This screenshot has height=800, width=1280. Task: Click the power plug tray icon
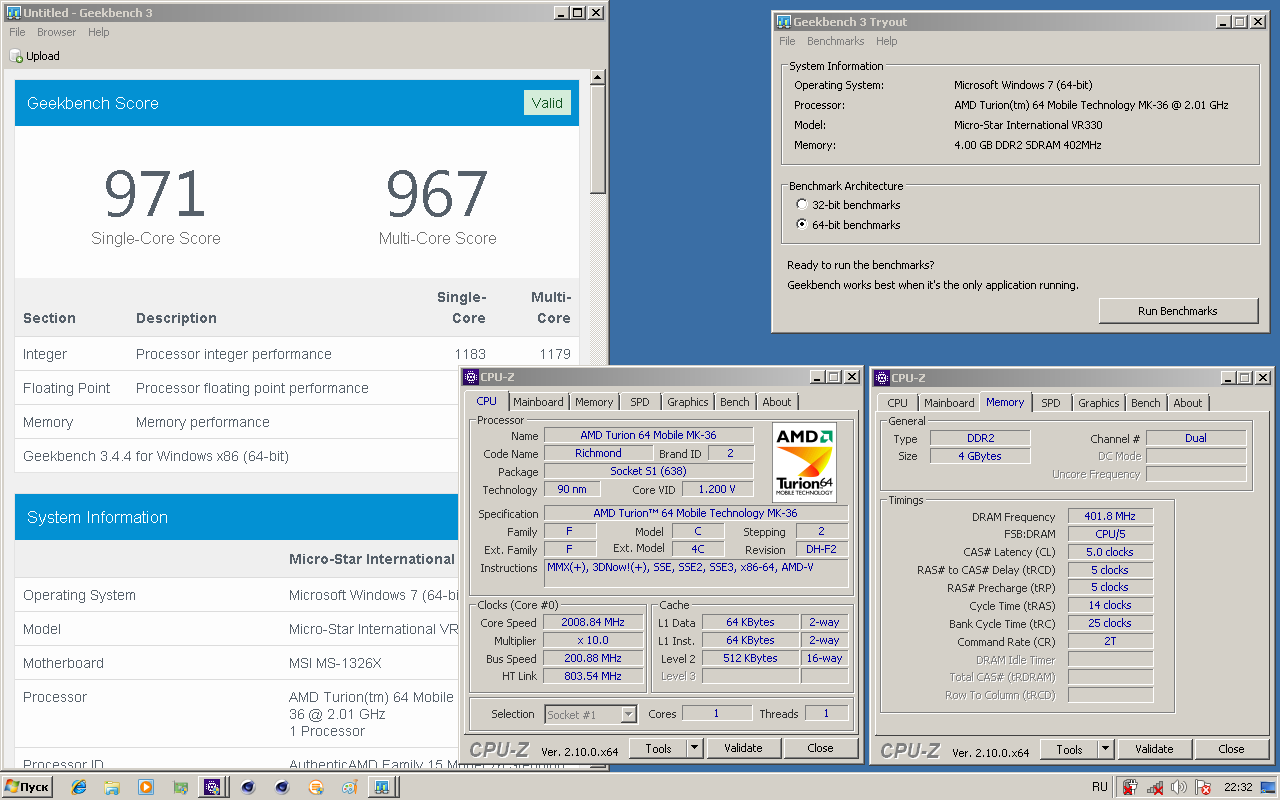[1129, 787]
